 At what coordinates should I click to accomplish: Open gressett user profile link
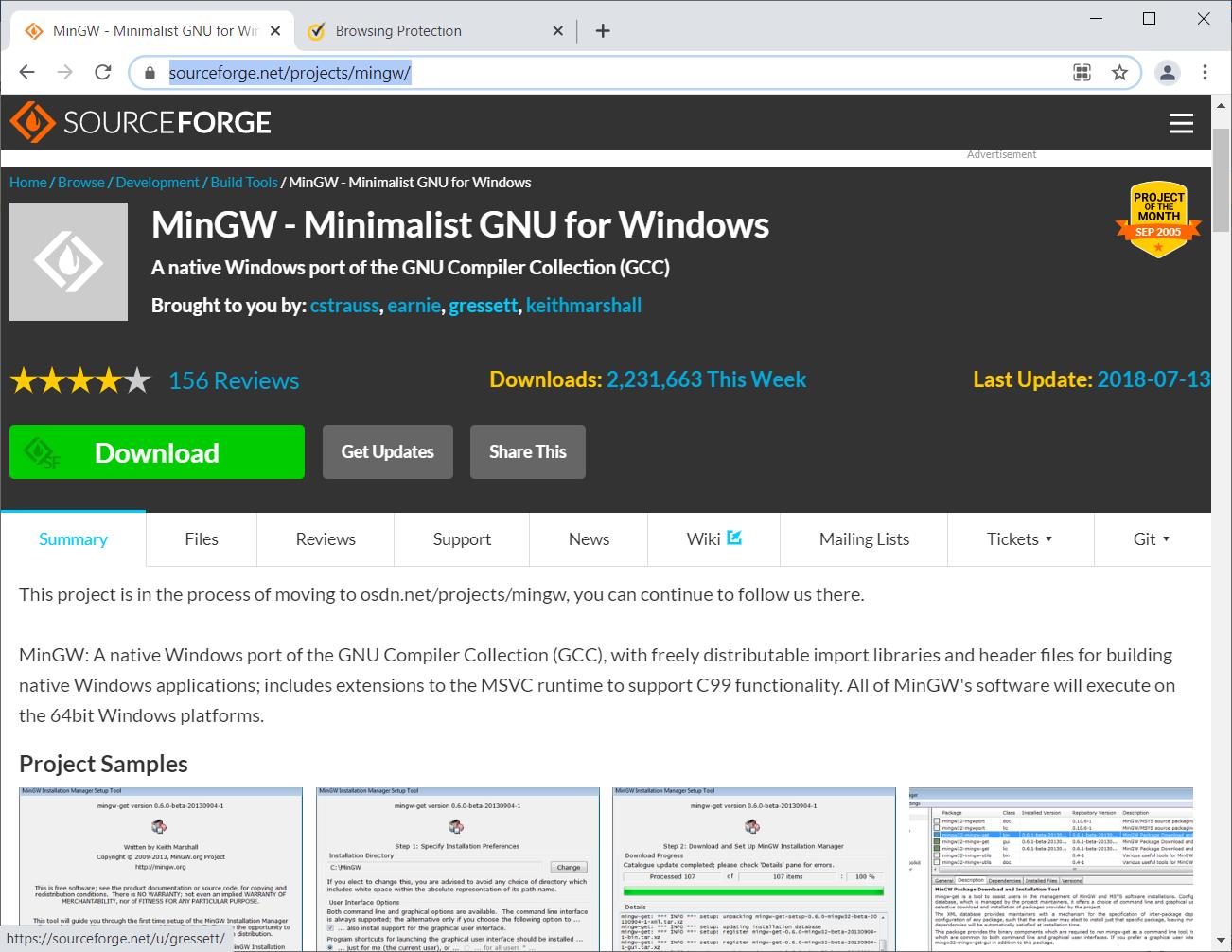[x=484, y=306]
